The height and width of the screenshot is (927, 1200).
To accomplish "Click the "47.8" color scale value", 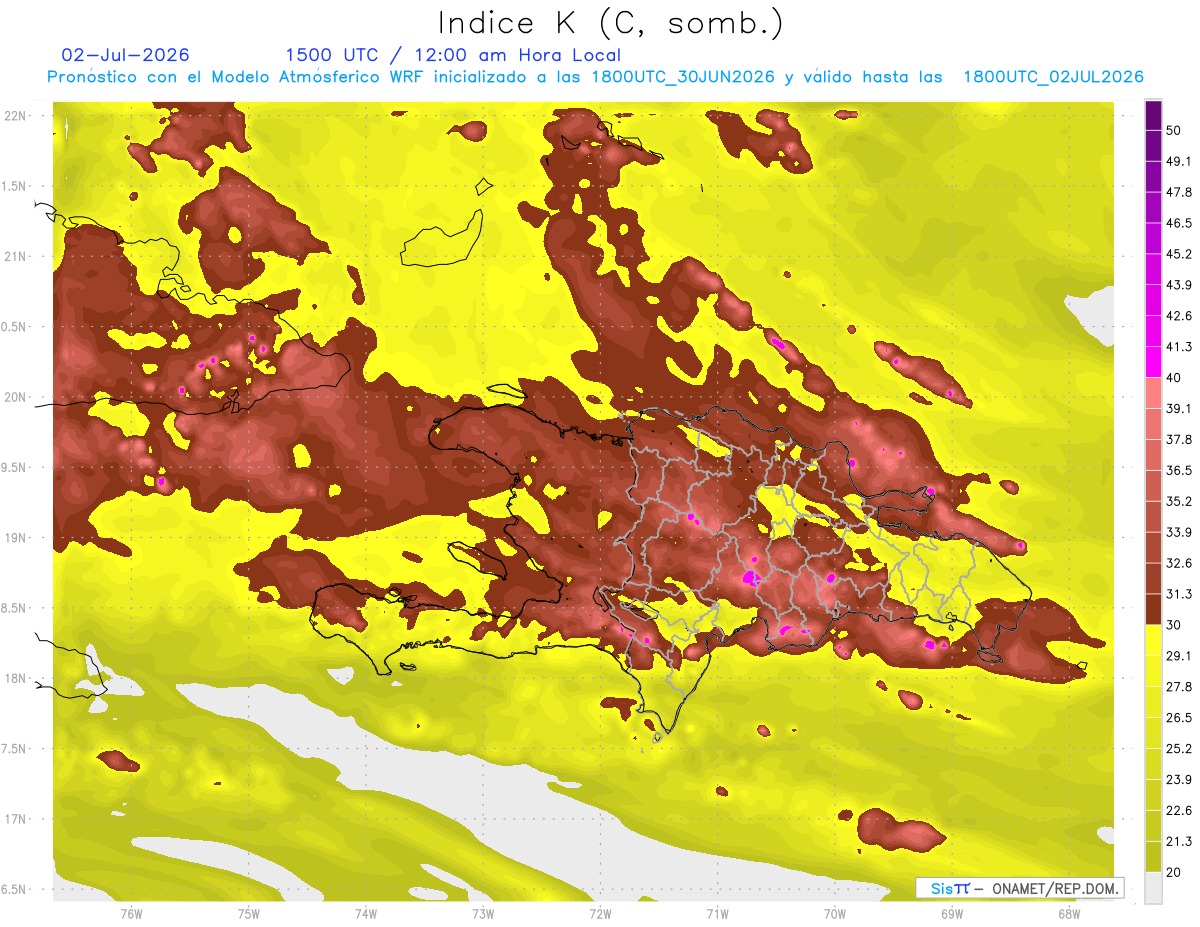I will point(1179,192).
